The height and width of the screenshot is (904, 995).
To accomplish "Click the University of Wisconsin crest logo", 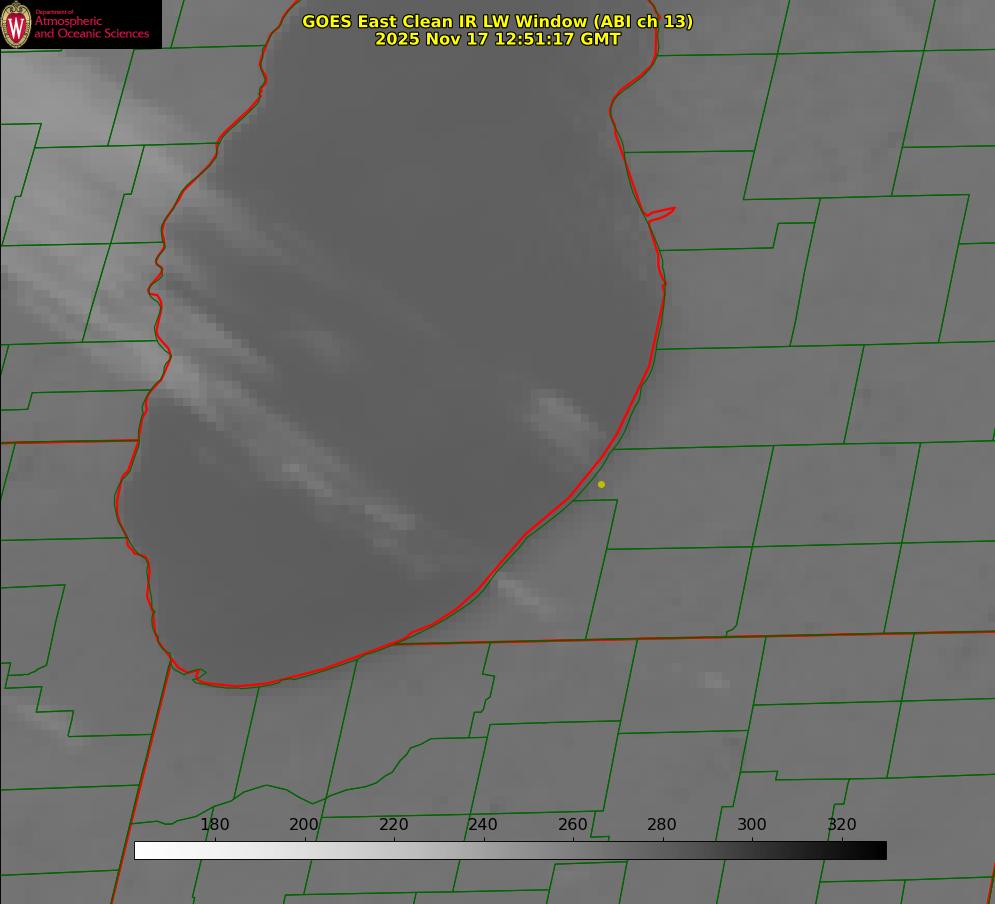I will 16,24.
